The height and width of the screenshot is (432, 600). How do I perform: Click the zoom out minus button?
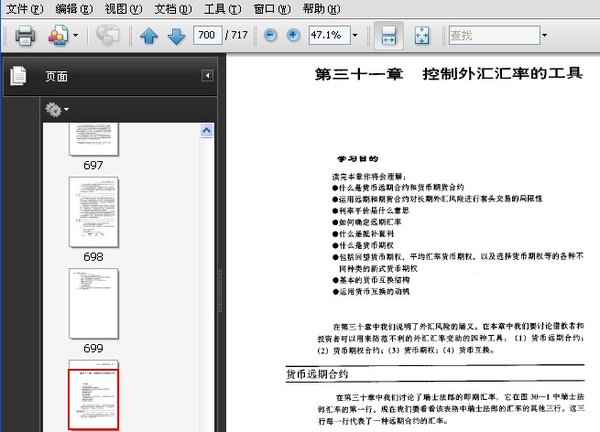pos(271,36)
